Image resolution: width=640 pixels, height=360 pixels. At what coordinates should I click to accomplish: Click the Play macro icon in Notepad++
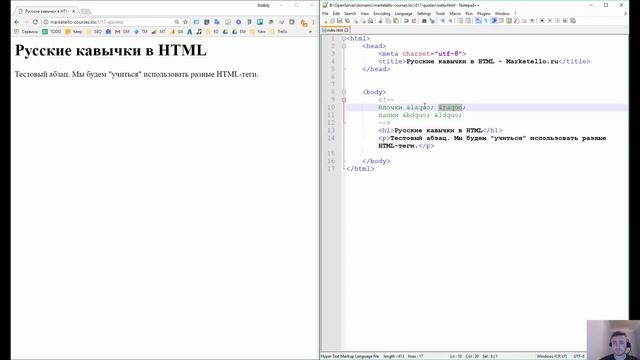(558, 21)
